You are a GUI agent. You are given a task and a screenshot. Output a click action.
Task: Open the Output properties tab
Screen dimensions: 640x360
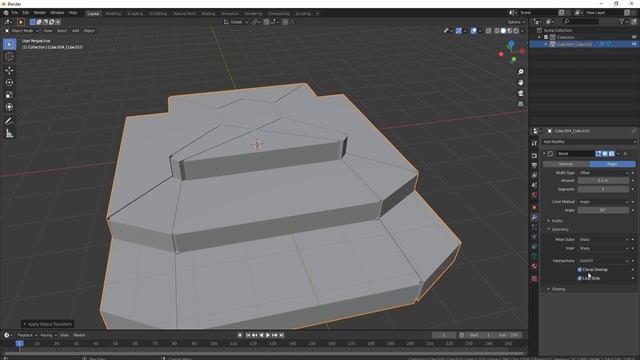tap(534, 165)
